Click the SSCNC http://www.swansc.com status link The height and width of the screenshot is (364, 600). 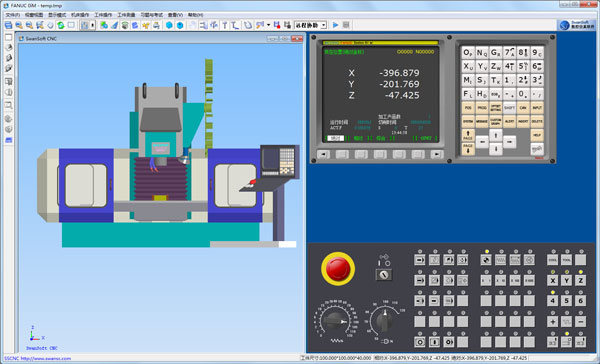[x=38, y=359]
